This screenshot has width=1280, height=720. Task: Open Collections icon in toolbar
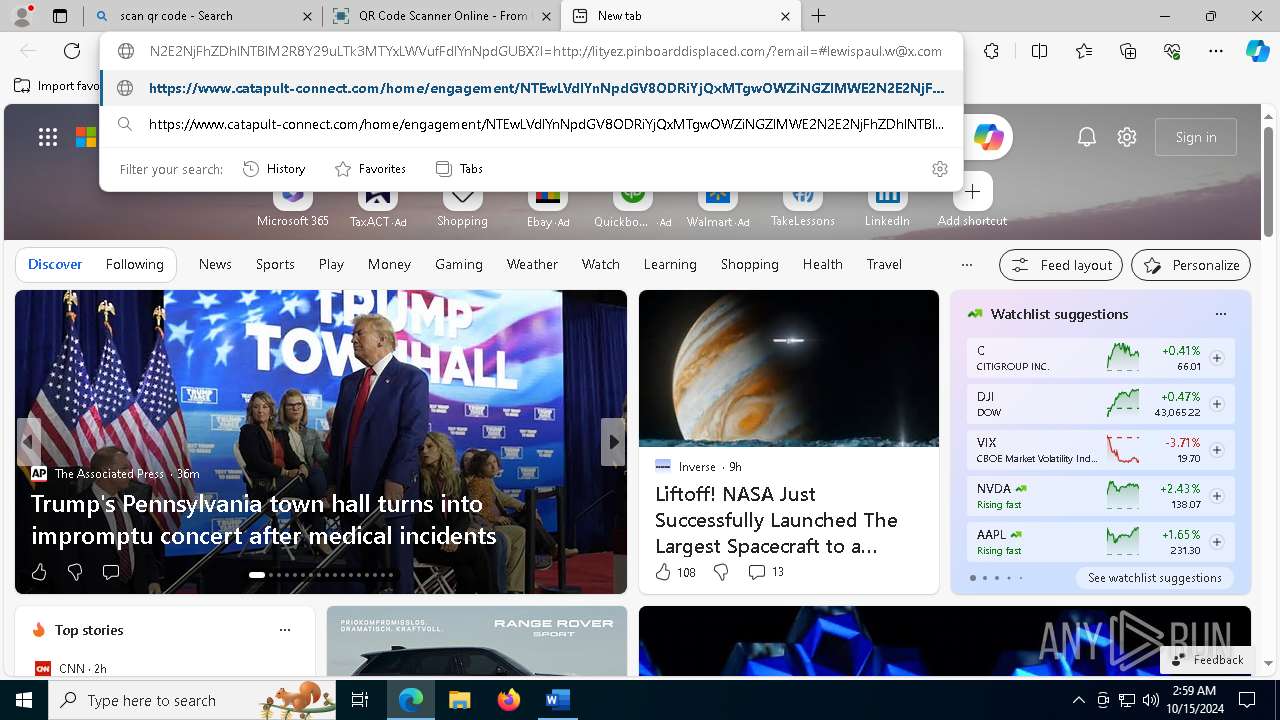coord(1128,51)
